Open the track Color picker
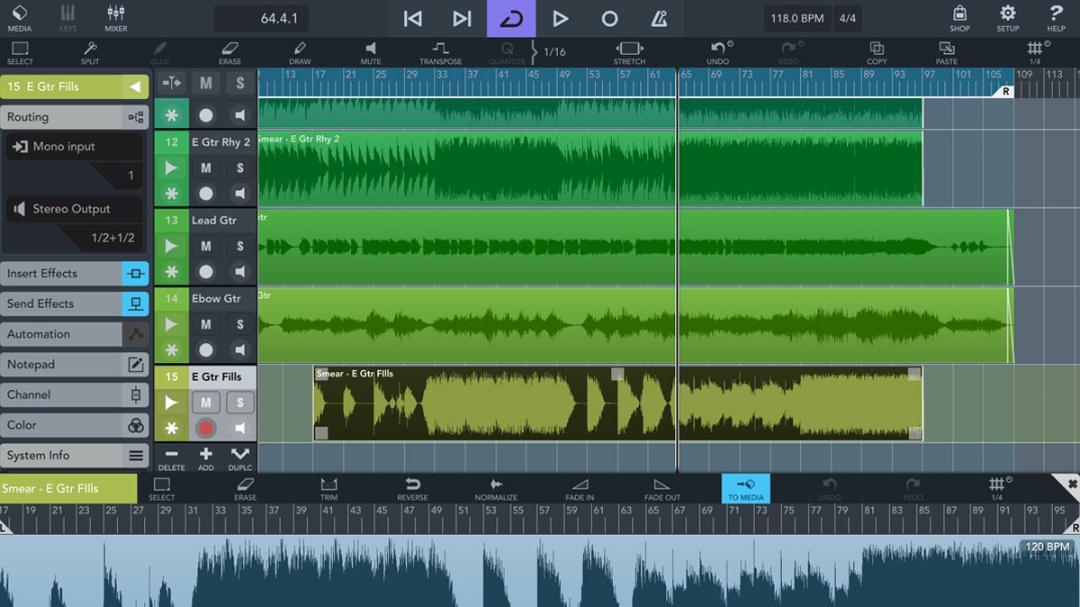The width and height of the screenshot is (1080, 607). pos(74,425)
